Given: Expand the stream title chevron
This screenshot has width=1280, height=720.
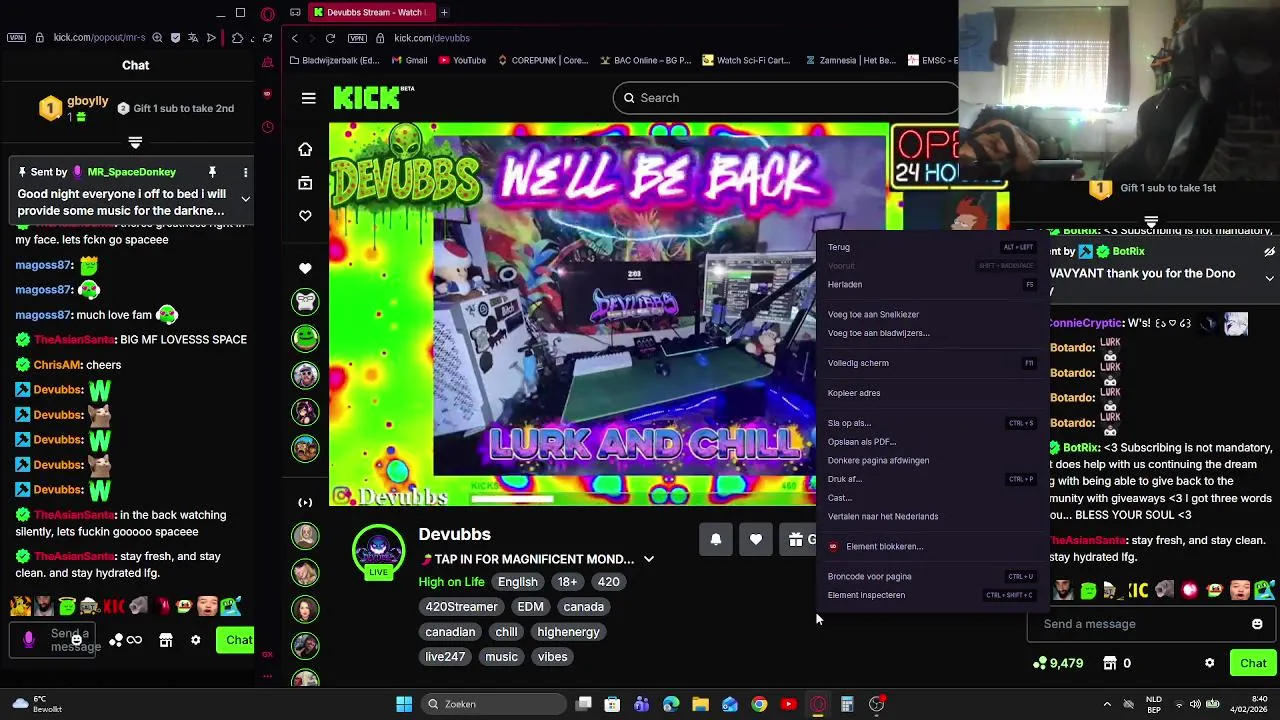Looking at the screenshot, I should (648, 559).
